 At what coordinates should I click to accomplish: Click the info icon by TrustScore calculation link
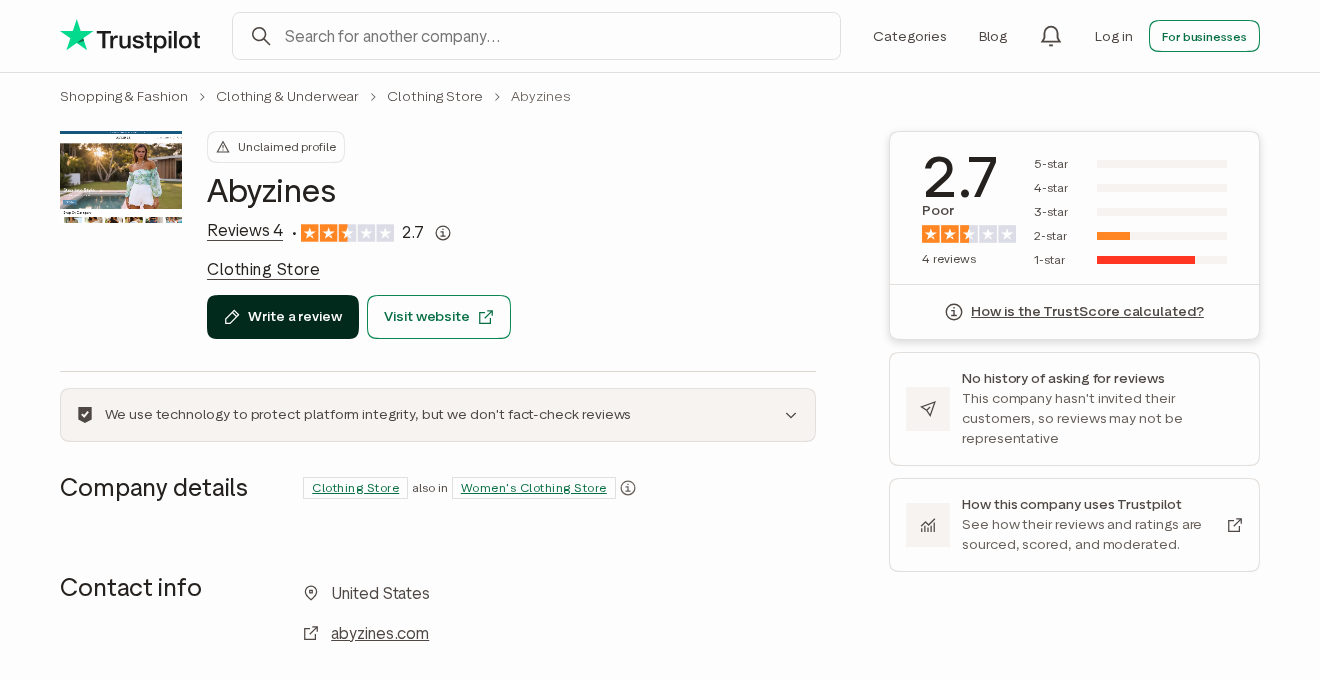(x=954, y=312)
